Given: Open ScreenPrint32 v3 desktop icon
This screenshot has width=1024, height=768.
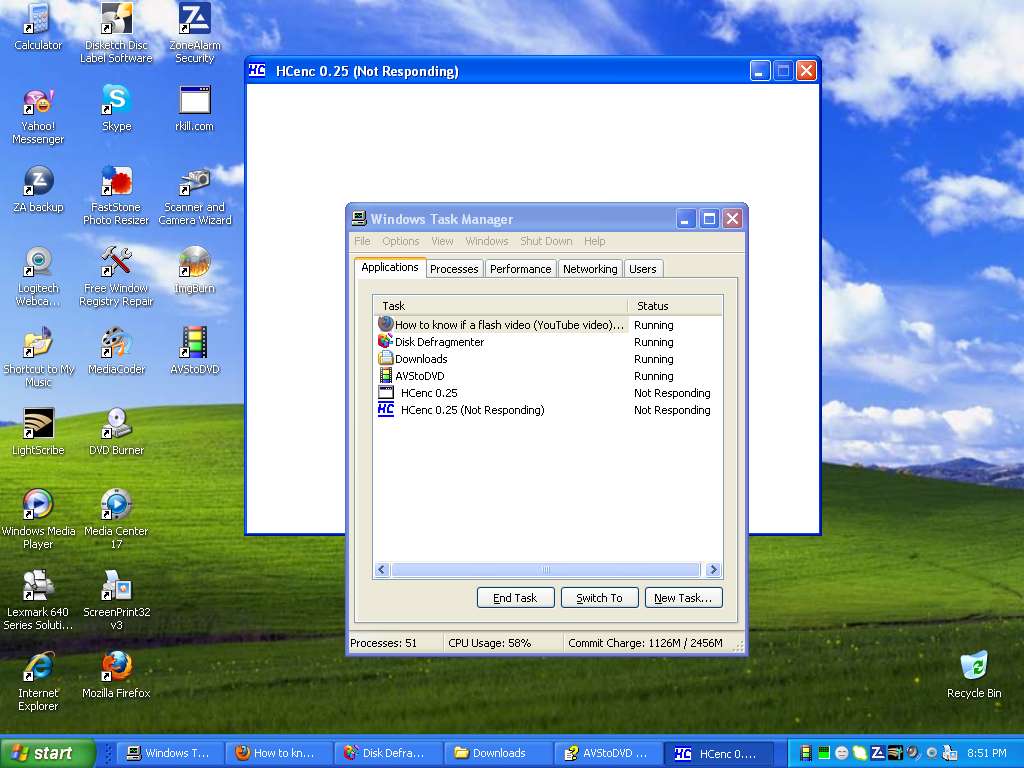Looking at the screenshot, I should (x=116, y=601).
